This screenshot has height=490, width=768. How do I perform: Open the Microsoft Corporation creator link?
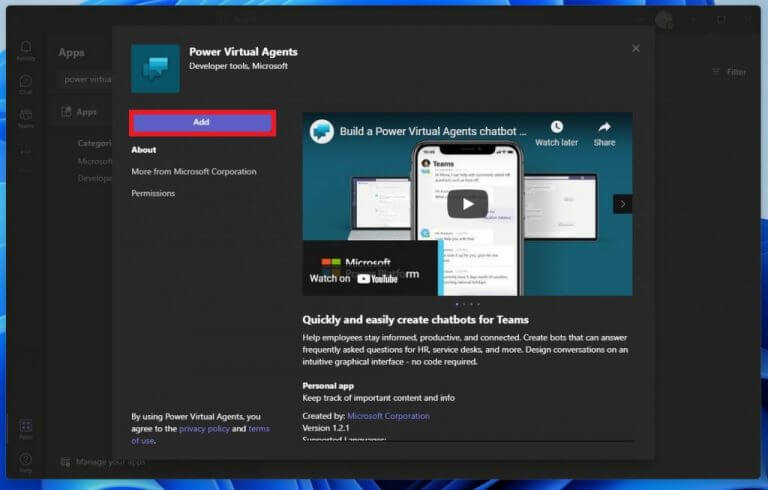click(388, 416)
